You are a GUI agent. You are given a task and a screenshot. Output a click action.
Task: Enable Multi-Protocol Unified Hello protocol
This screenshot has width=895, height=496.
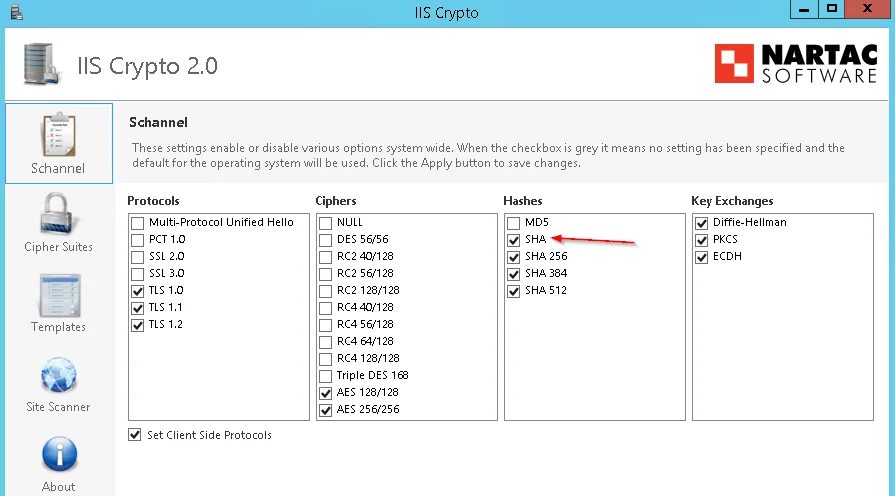[x=137, y=223]
